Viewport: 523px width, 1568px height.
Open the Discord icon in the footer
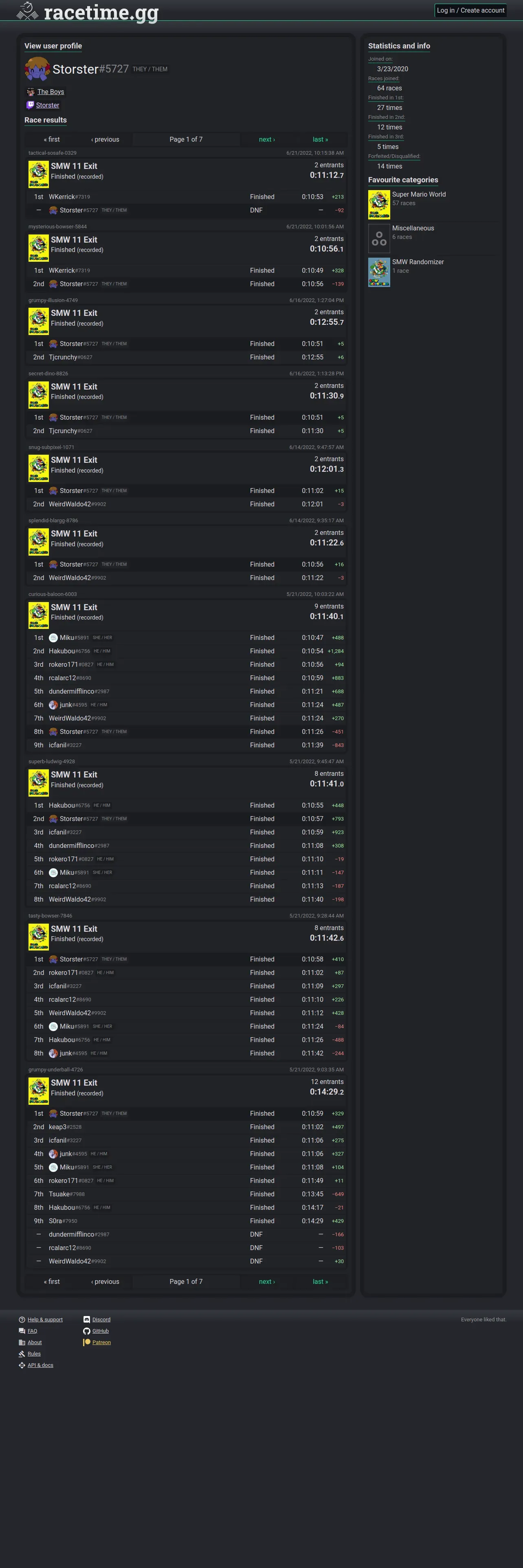(x=86, y=1320)
